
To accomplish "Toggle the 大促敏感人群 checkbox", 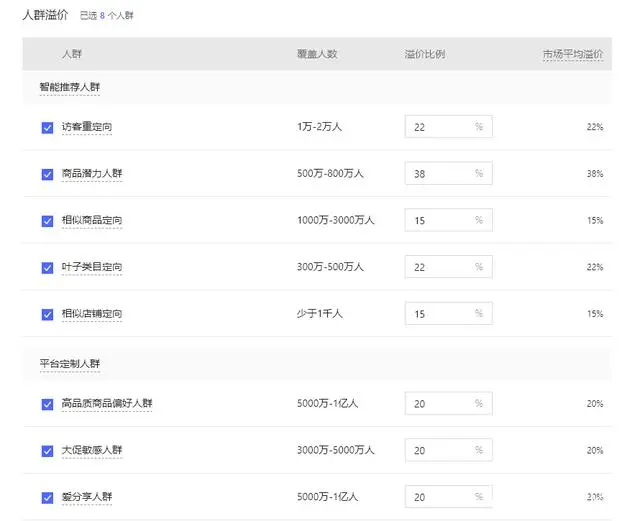I will [x=47, y=451].
